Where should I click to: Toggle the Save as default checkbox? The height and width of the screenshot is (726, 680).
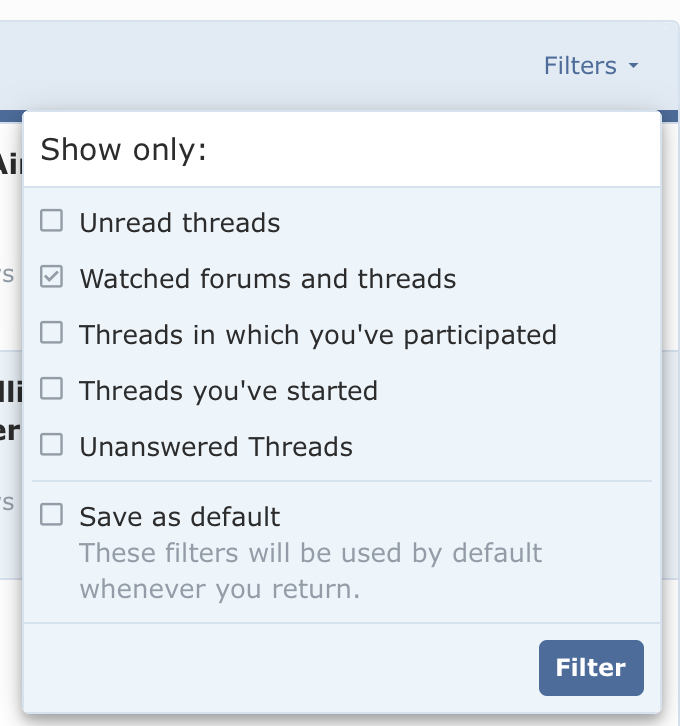click(51, 516)
